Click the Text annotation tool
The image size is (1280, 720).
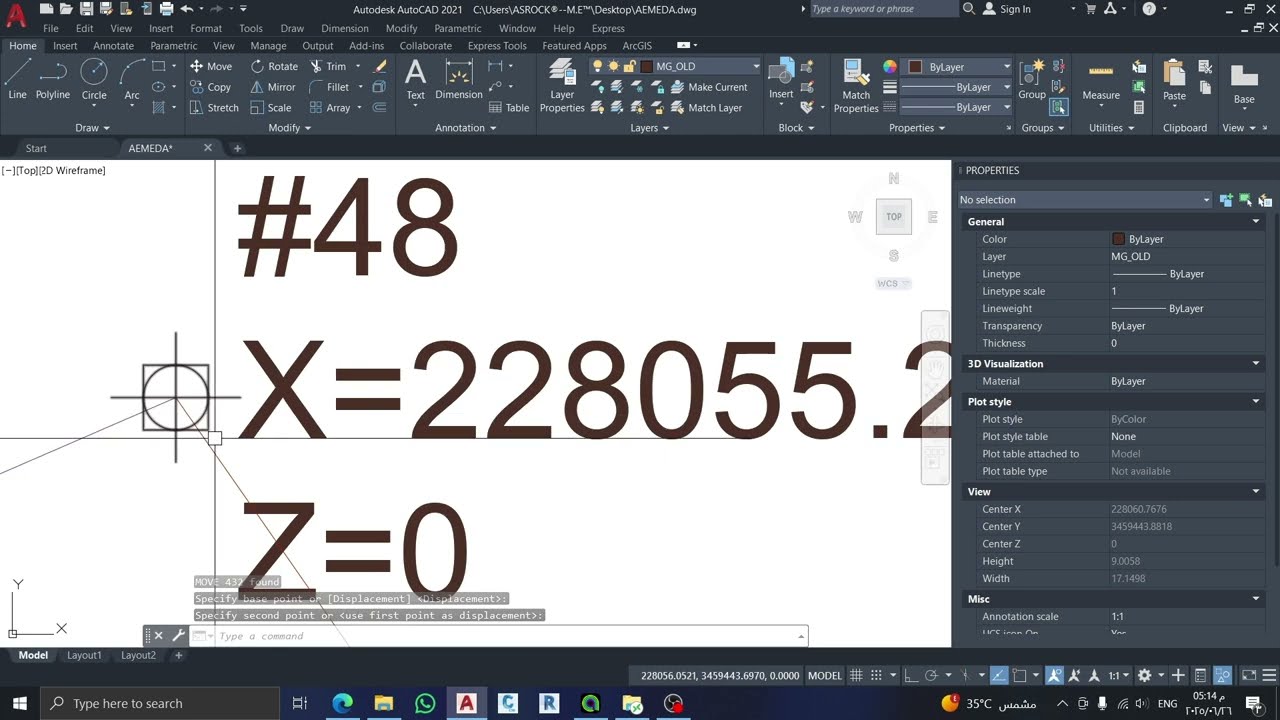pos(415,80)
